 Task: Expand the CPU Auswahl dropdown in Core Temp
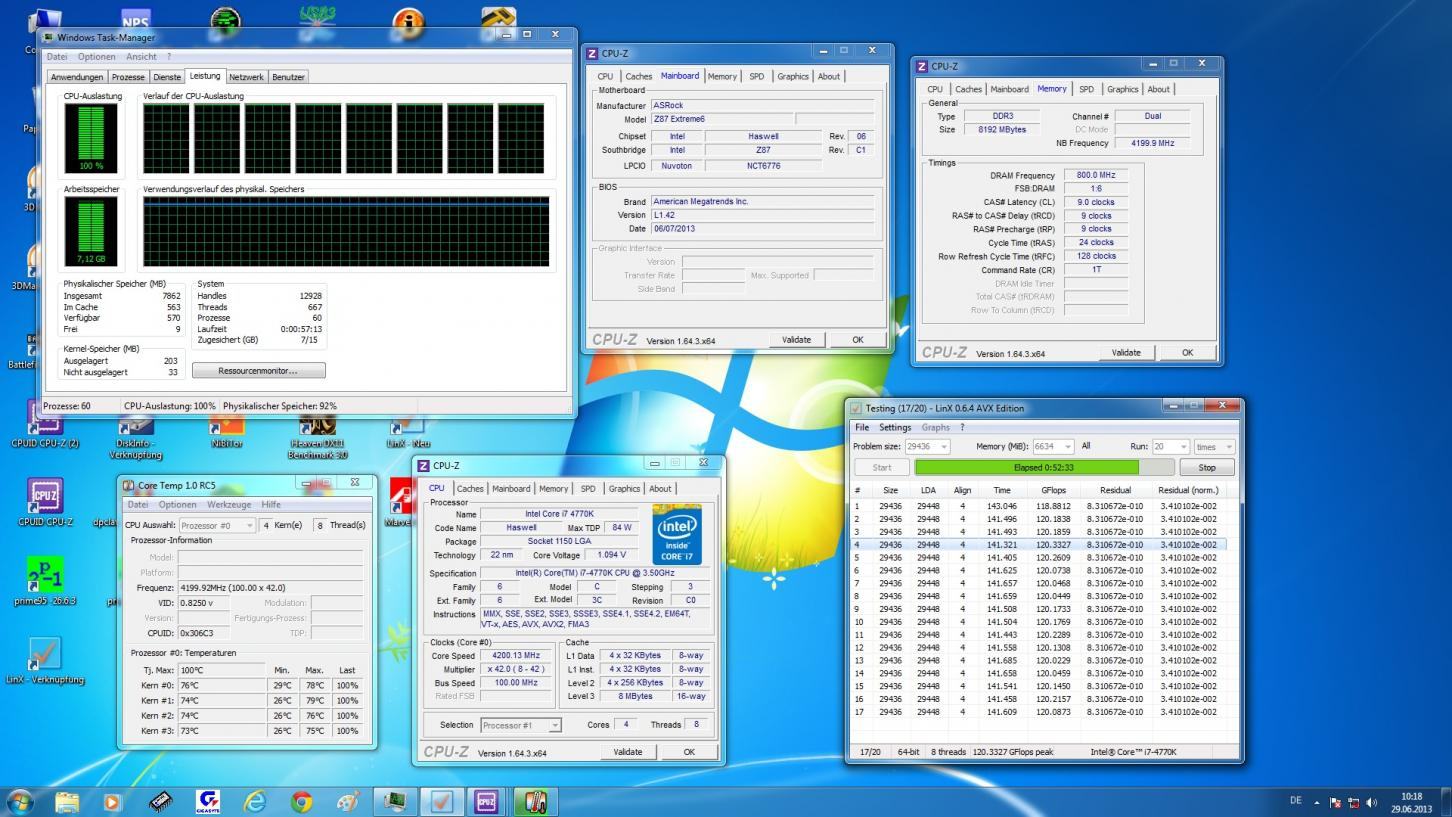[249, 526]
